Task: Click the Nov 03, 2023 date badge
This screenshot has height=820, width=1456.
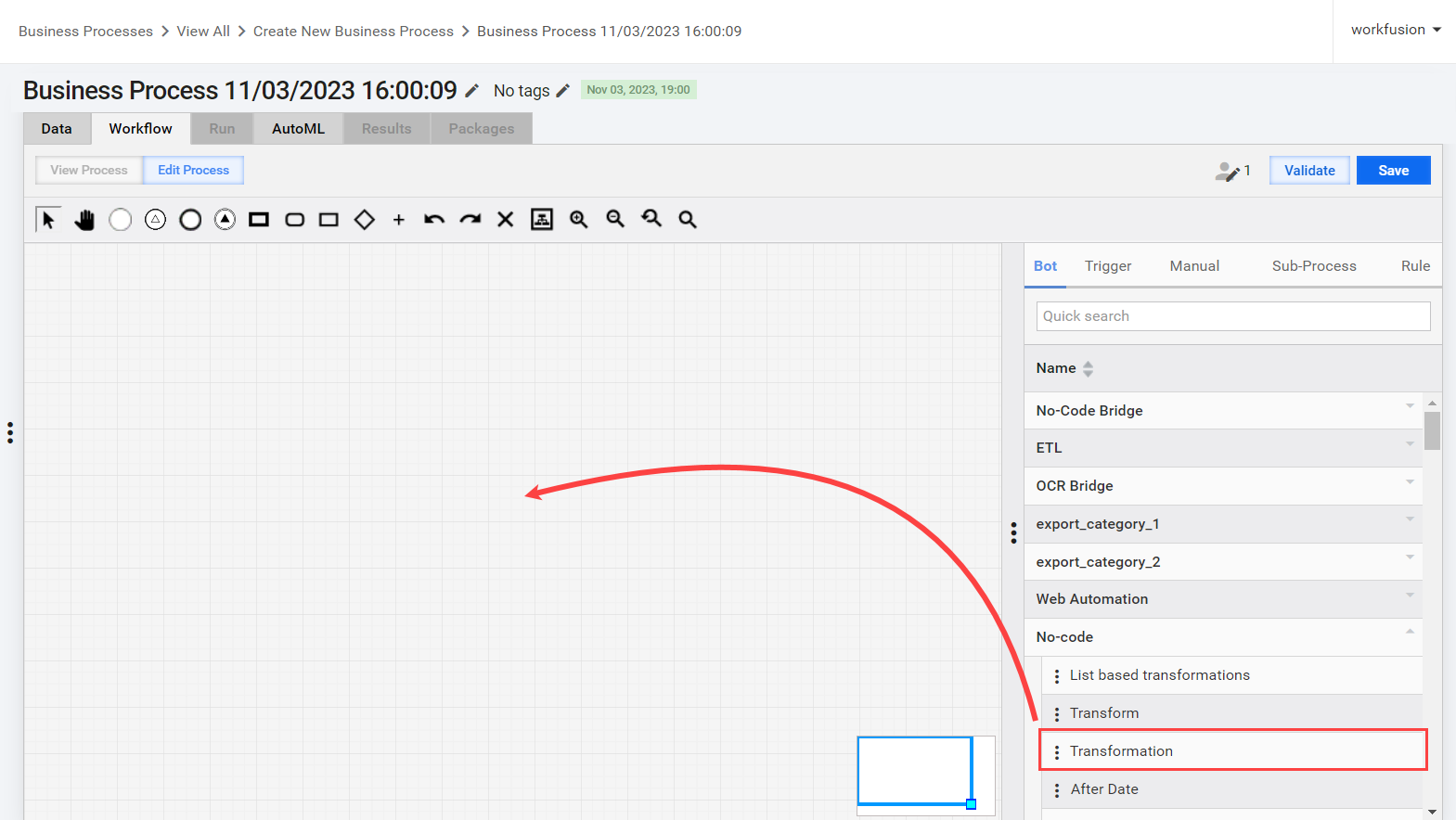Action: tap(638, 90)
